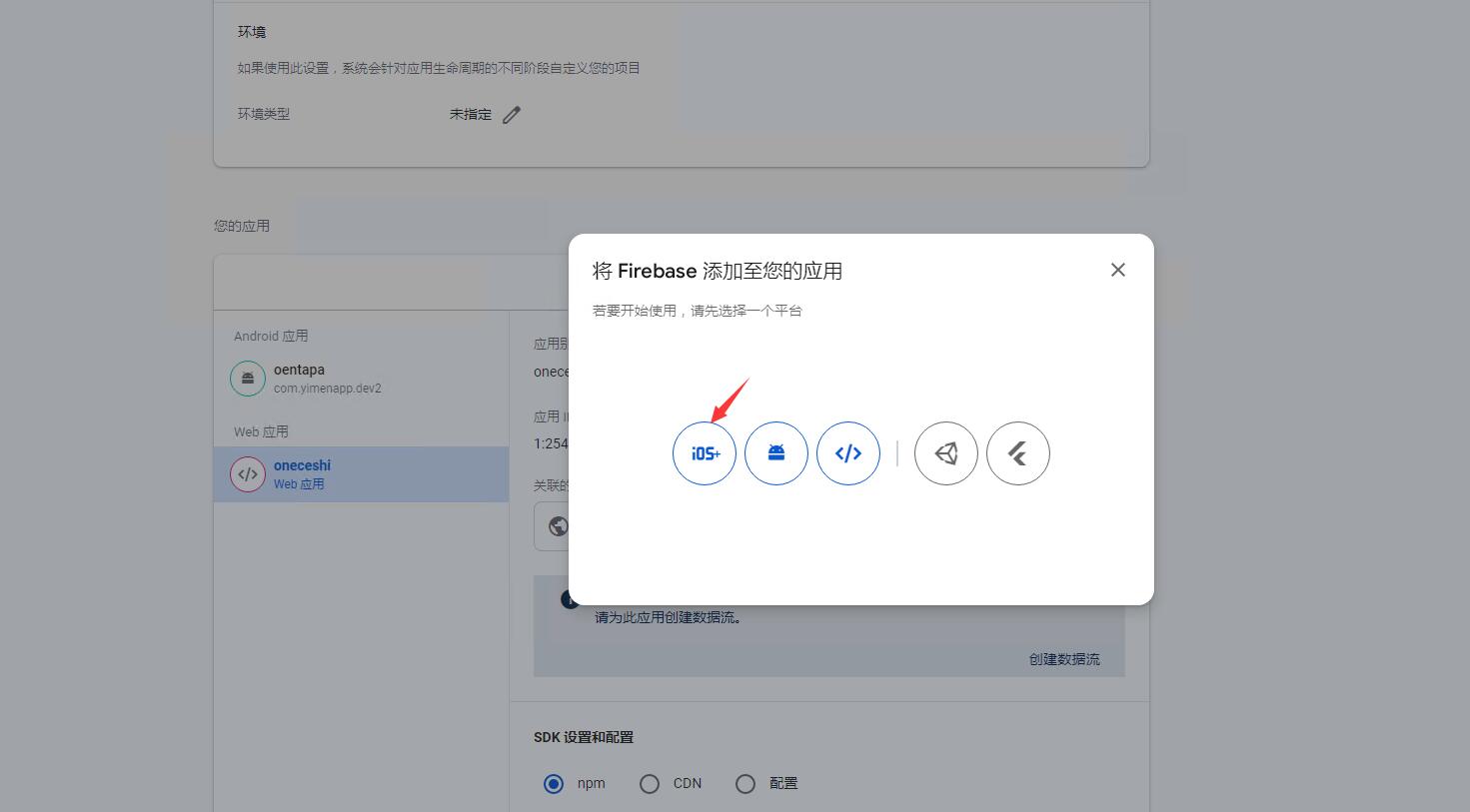Select the Unity platform icon
1470x812 pixels.
click(x=946, y=453)
